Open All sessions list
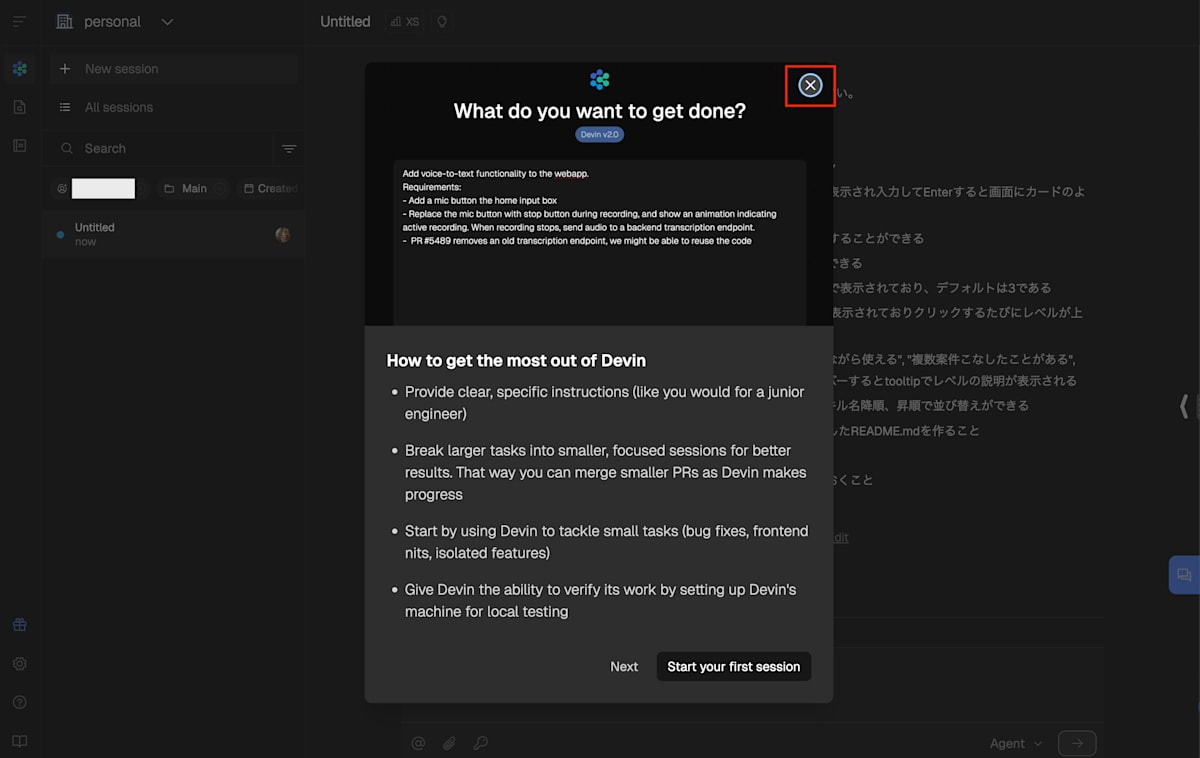The image size is (1200, 758). pos(173,107)
